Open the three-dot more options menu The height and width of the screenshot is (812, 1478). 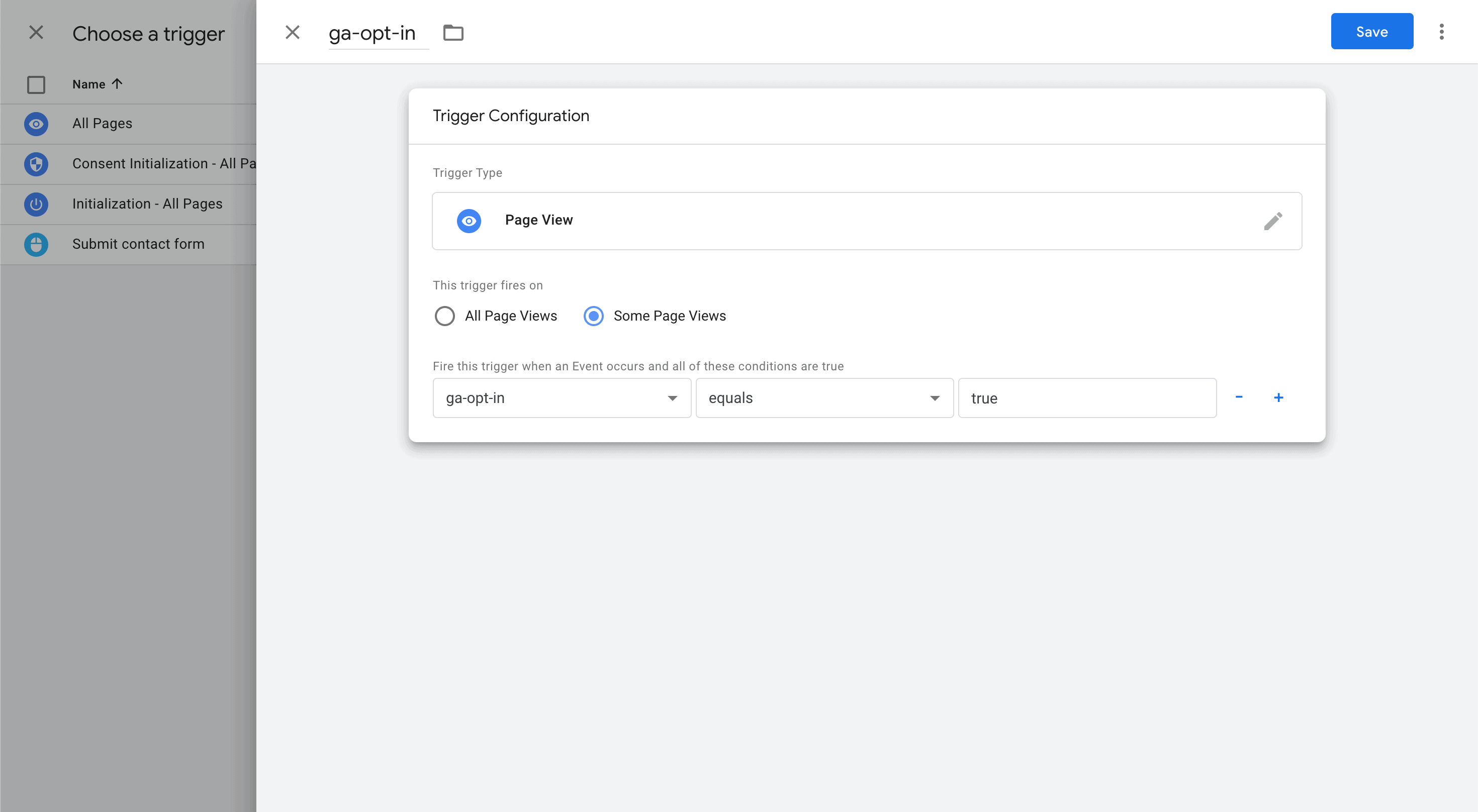[x=1441, y=32]
